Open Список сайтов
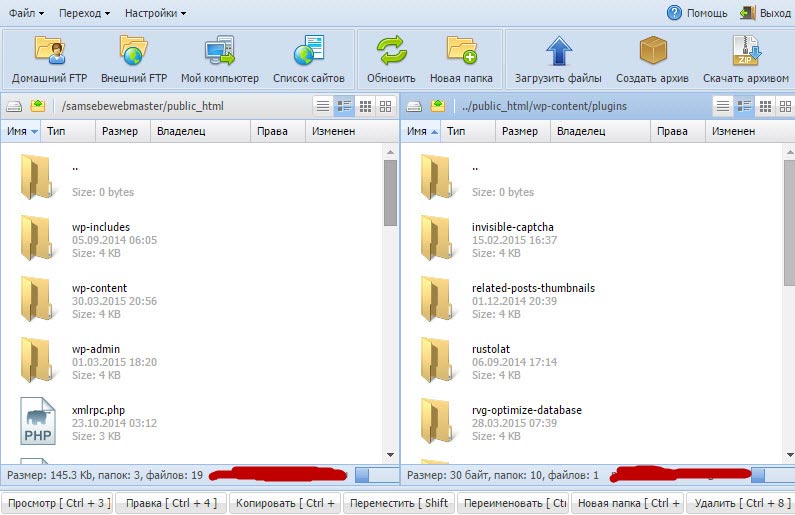Image resolution: width=795 pixels, height=515 pixels. 308,58
